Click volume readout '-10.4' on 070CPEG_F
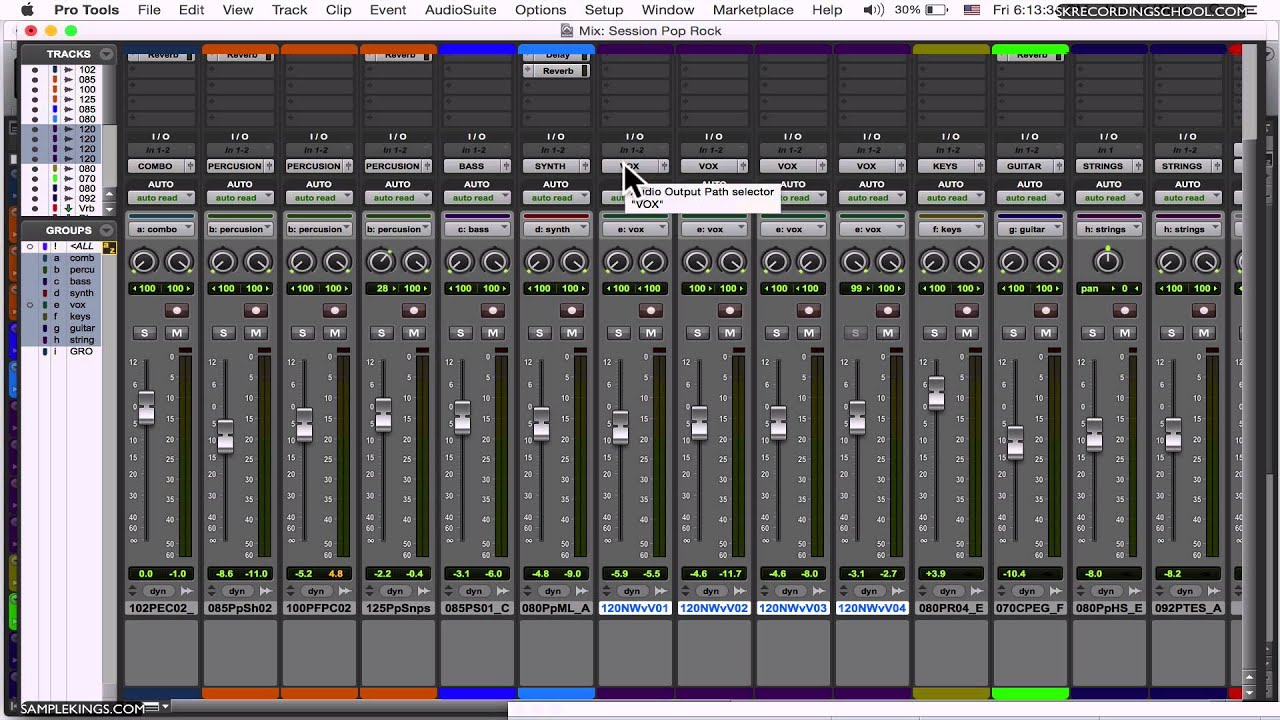This screenshot has width=1280, height=720. pyautogui.click(x=1012, y=574)
